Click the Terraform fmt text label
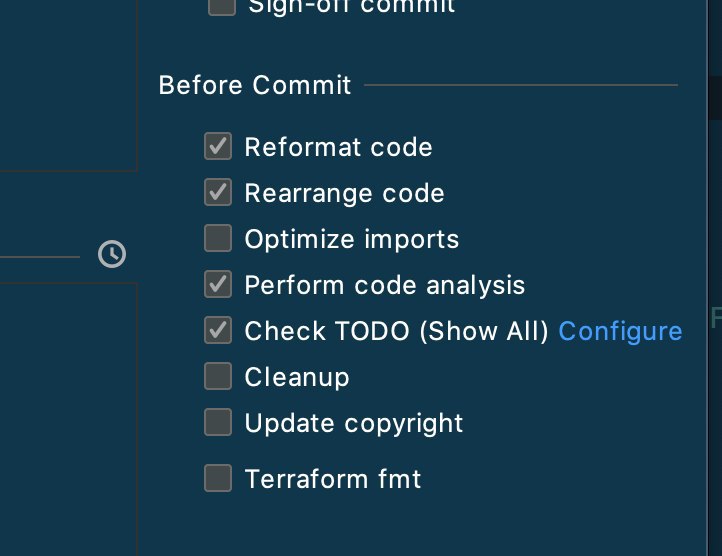The width and height of the screenshot is (722, 556). (333, 479)
